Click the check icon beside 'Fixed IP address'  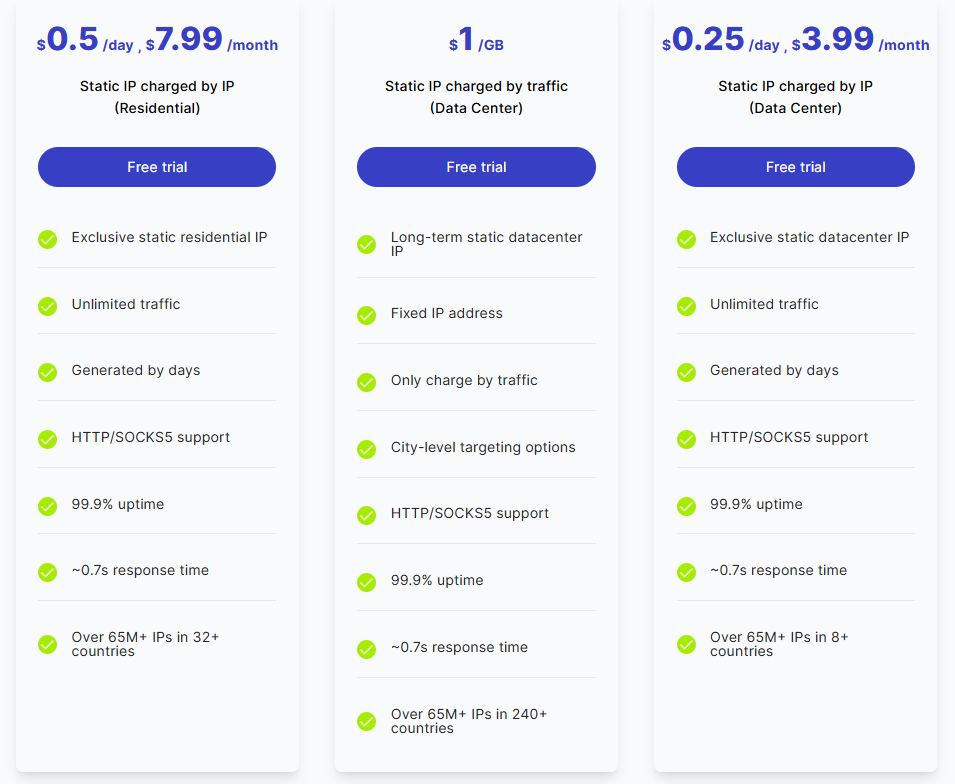(367, 316)
